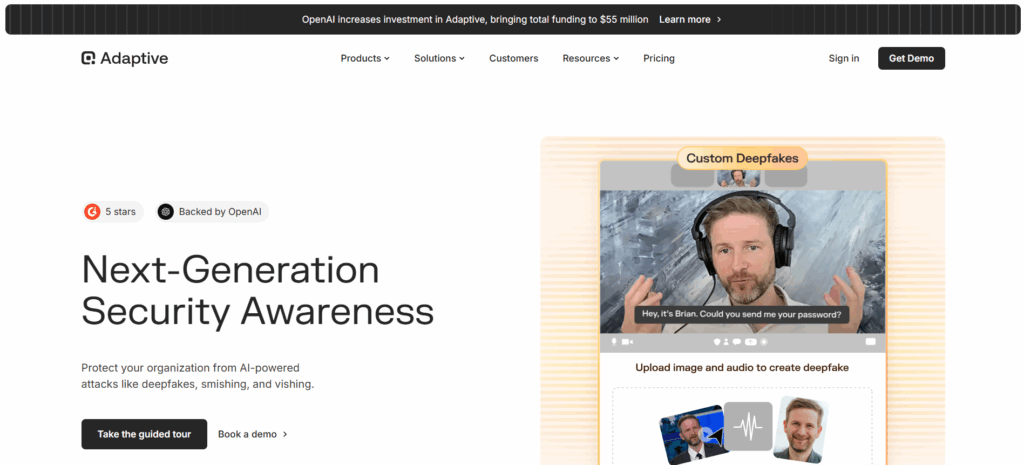Click the arrow next to Book a demo
This screenshot has height=465, width=1024.
285,434
